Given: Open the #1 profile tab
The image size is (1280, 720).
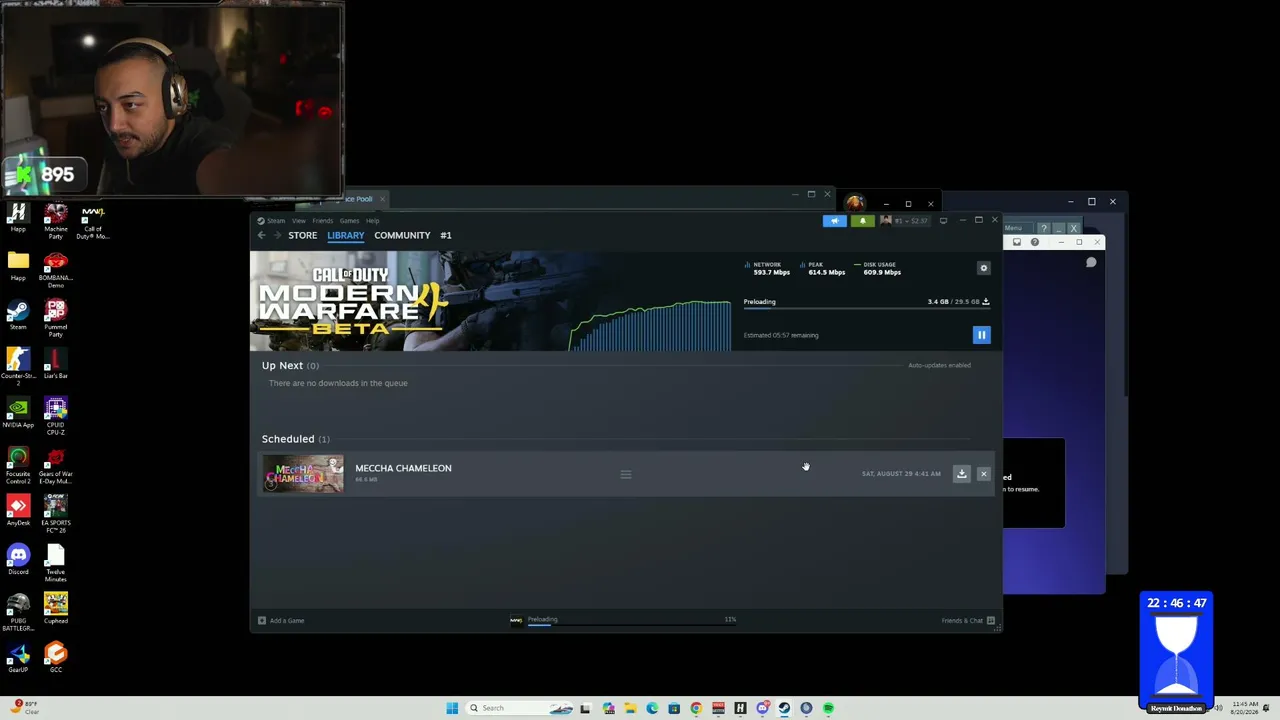Looking at the screenshot, I should [446, 235].
